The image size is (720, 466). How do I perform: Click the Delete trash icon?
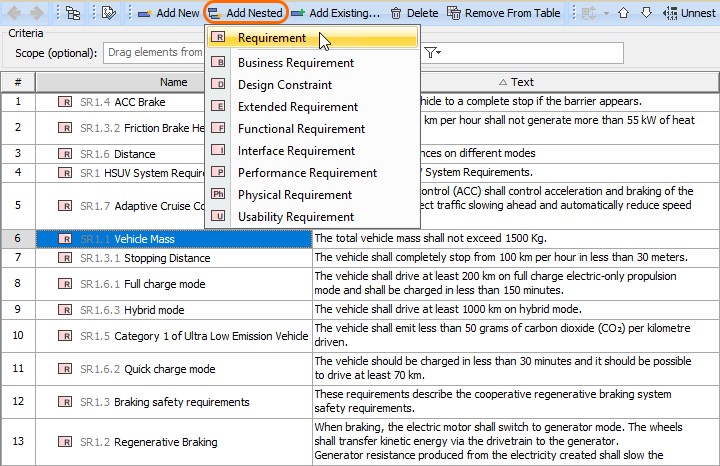pos(397,13)
